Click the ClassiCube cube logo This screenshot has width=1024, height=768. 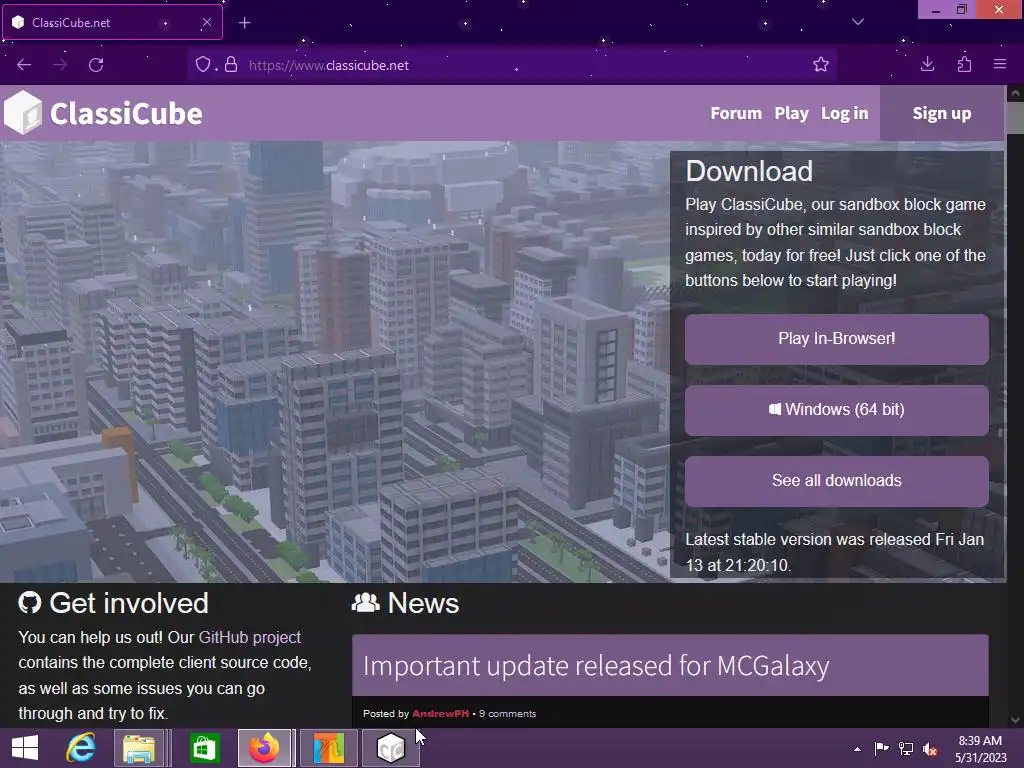click(23, 113)
